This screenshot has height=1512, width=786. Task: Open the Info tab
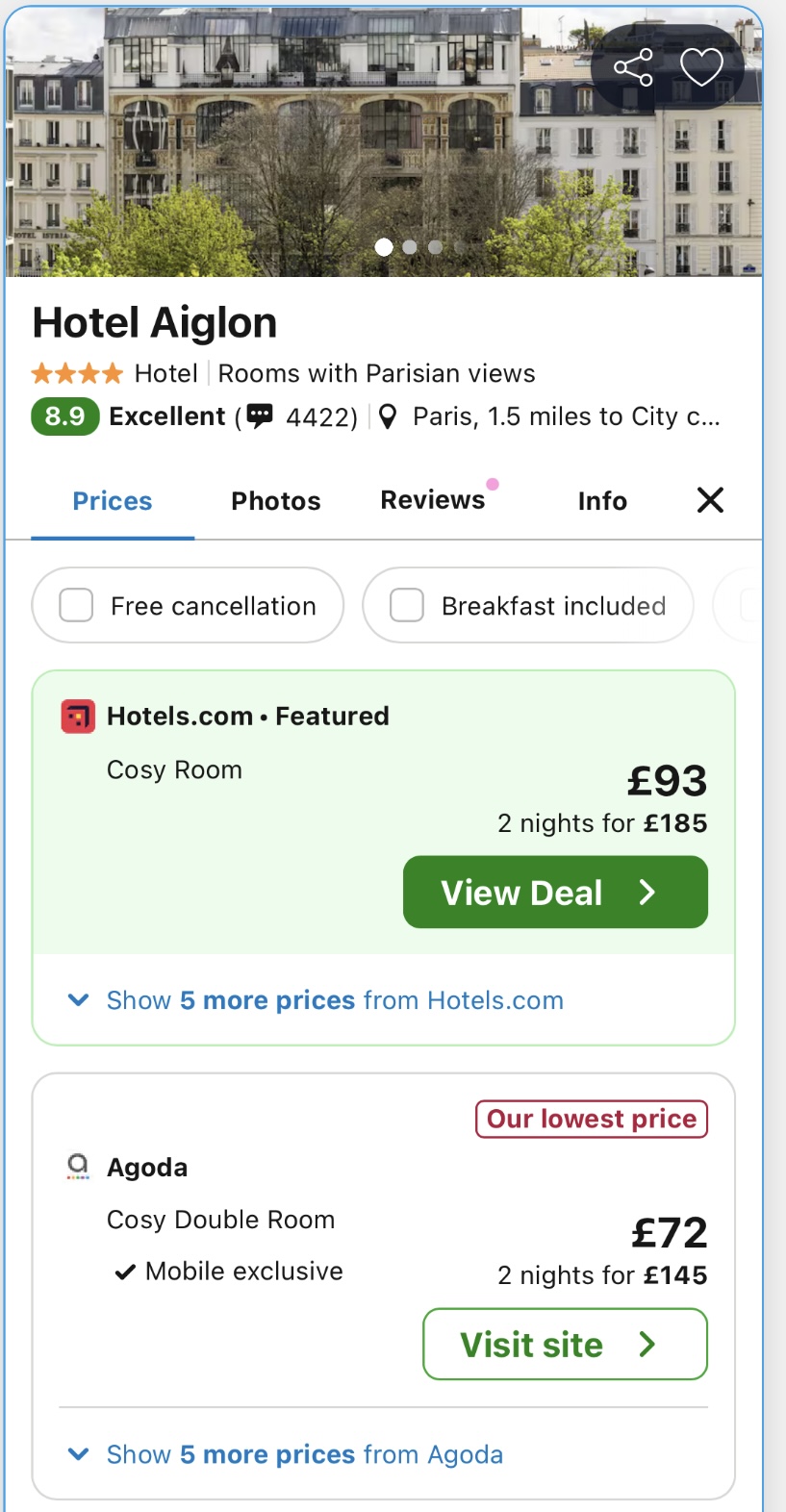(x=601, y=500)
